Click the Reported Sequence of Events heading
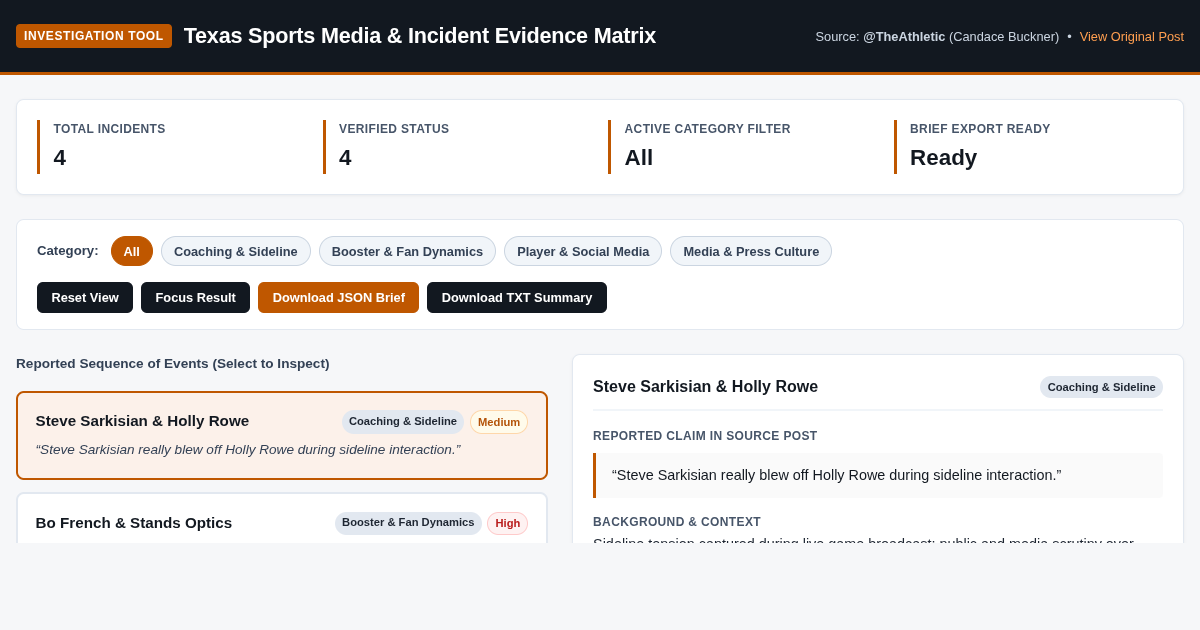 point(173,364)
